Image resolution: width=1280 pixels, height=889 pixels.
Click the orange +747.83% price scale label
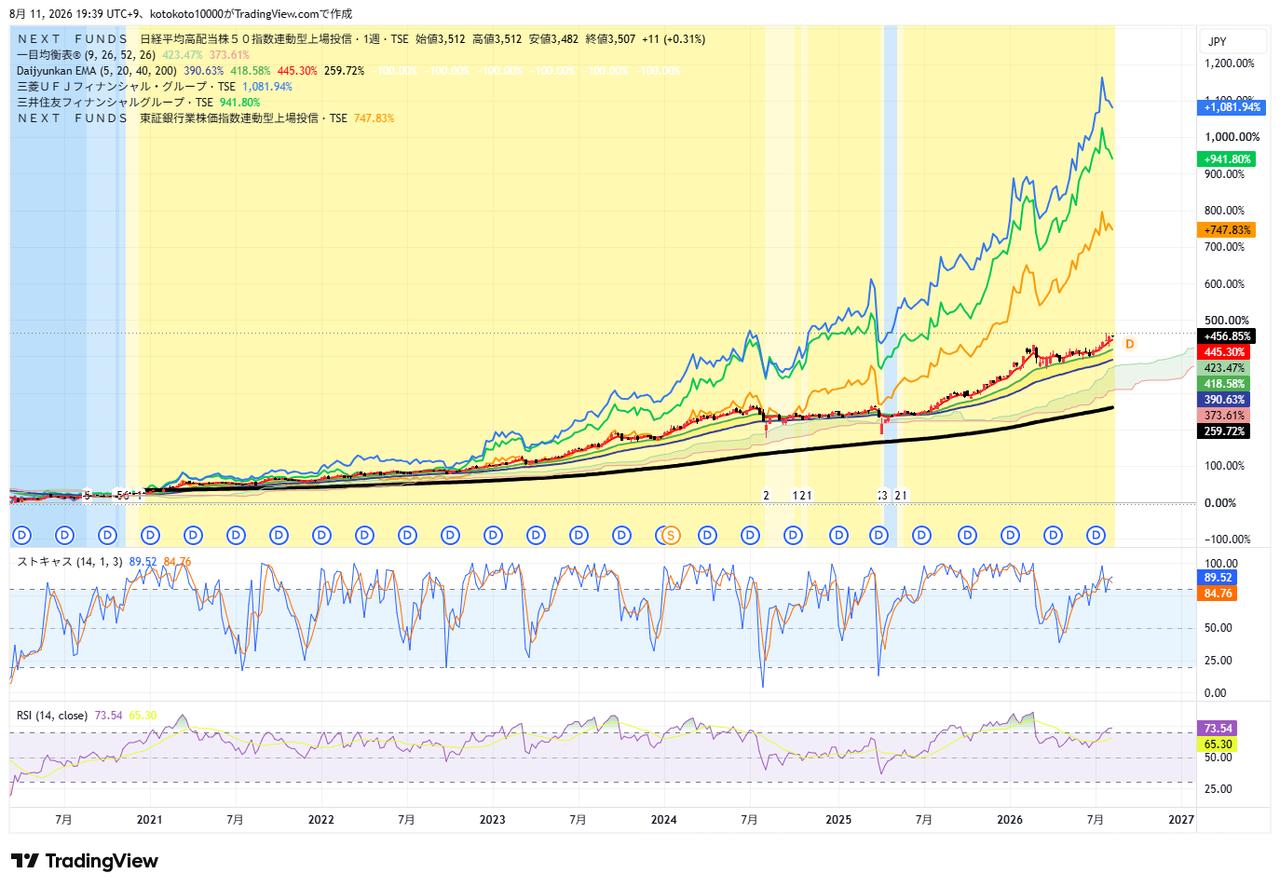coord(1226,230)
